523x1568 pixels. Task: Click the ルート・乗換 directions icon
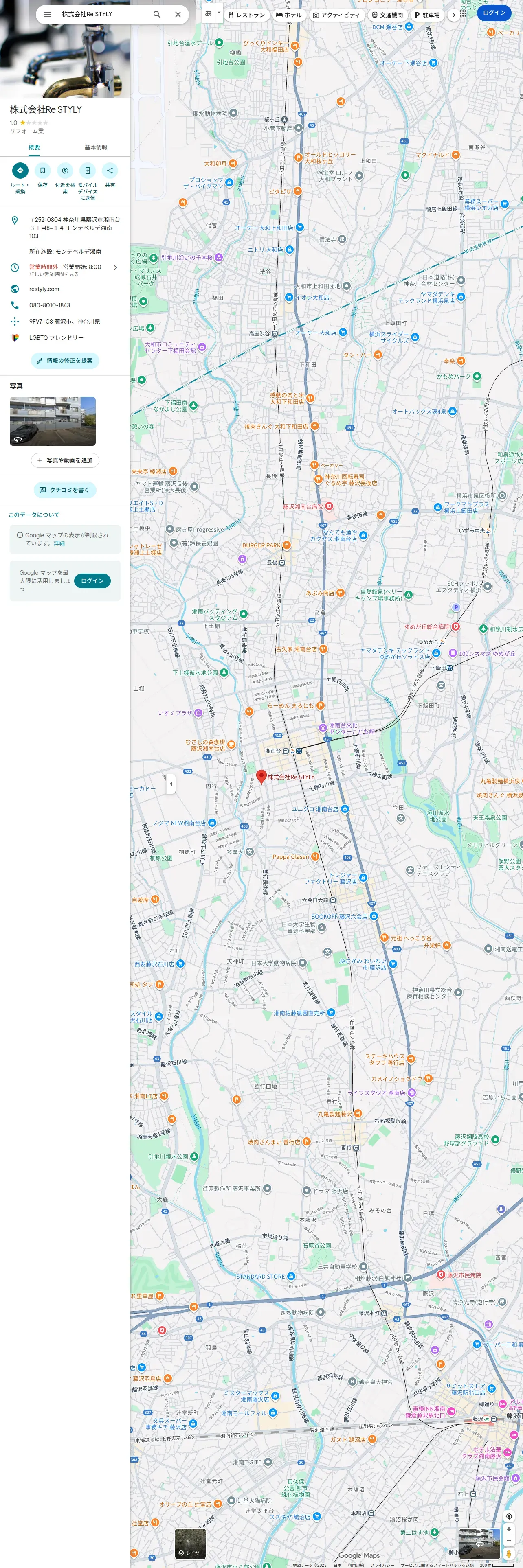20,171
